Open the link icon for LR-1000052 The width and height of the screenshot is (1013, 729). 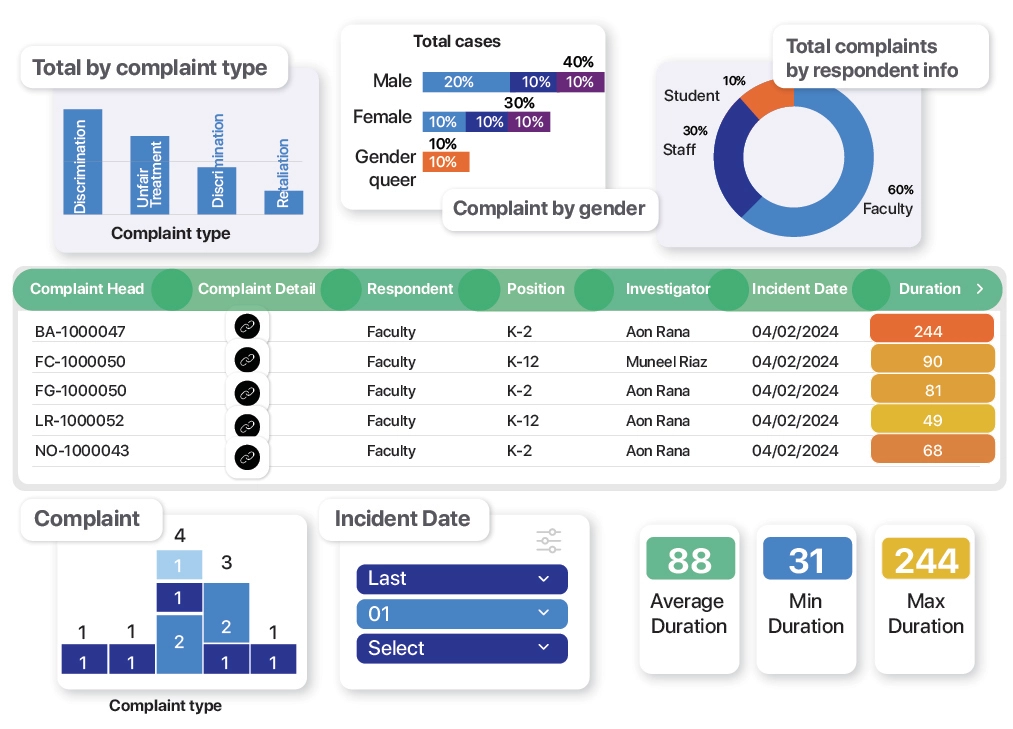pos(247,425)
